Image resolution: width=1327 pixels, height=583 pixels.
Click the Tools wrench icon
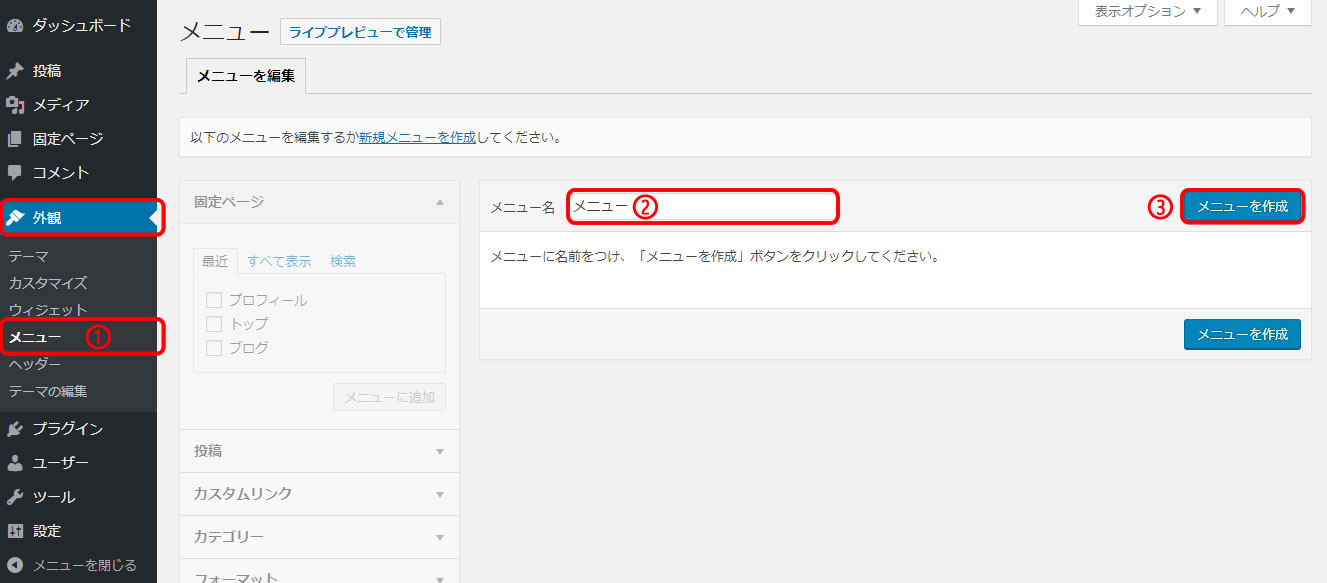click(x=15, y=497)
